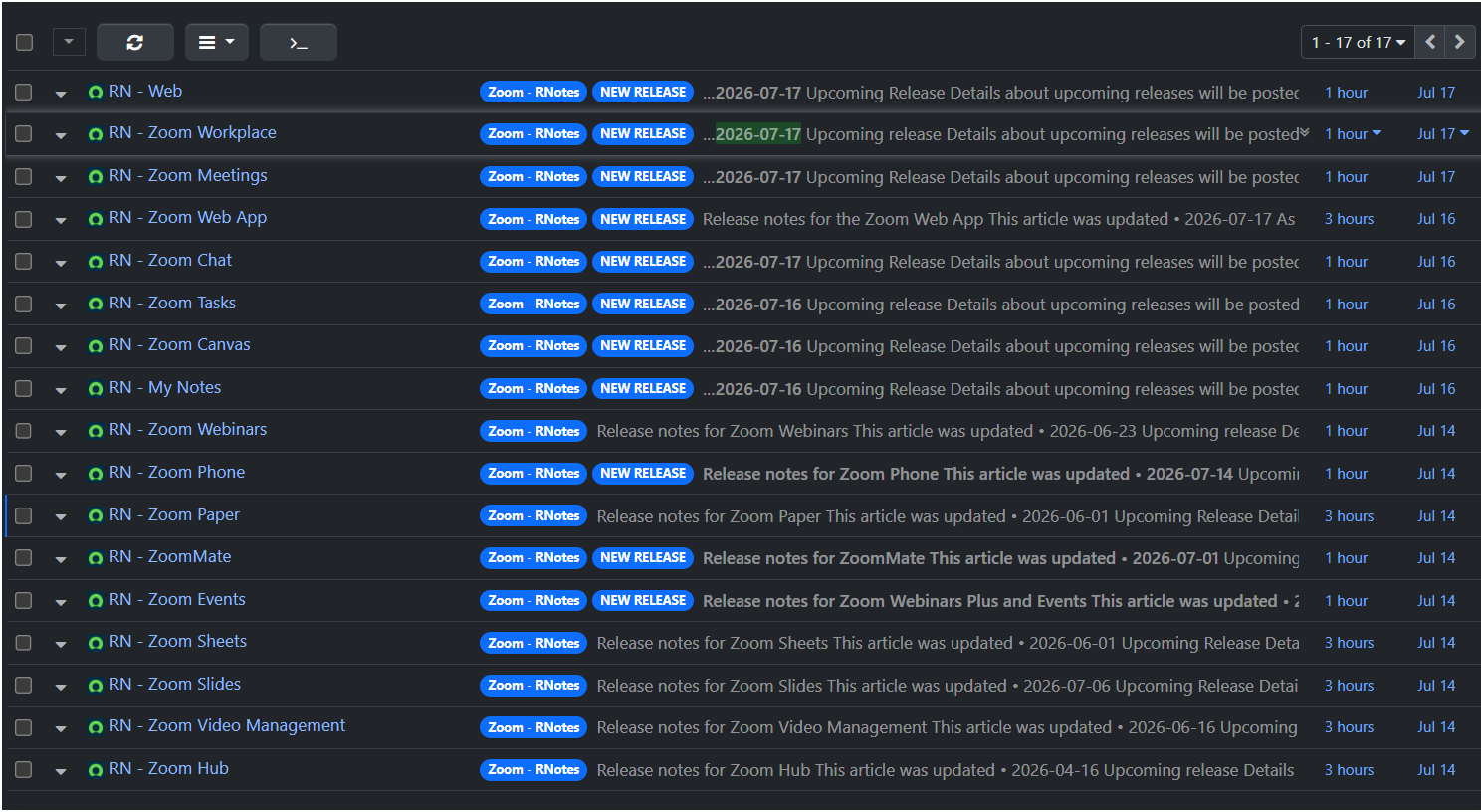This screenshot has width=1483, height=812.
Task: Open the "1 hour" dropdown in Zoom Workplace row
Action: pos(1353,133)
